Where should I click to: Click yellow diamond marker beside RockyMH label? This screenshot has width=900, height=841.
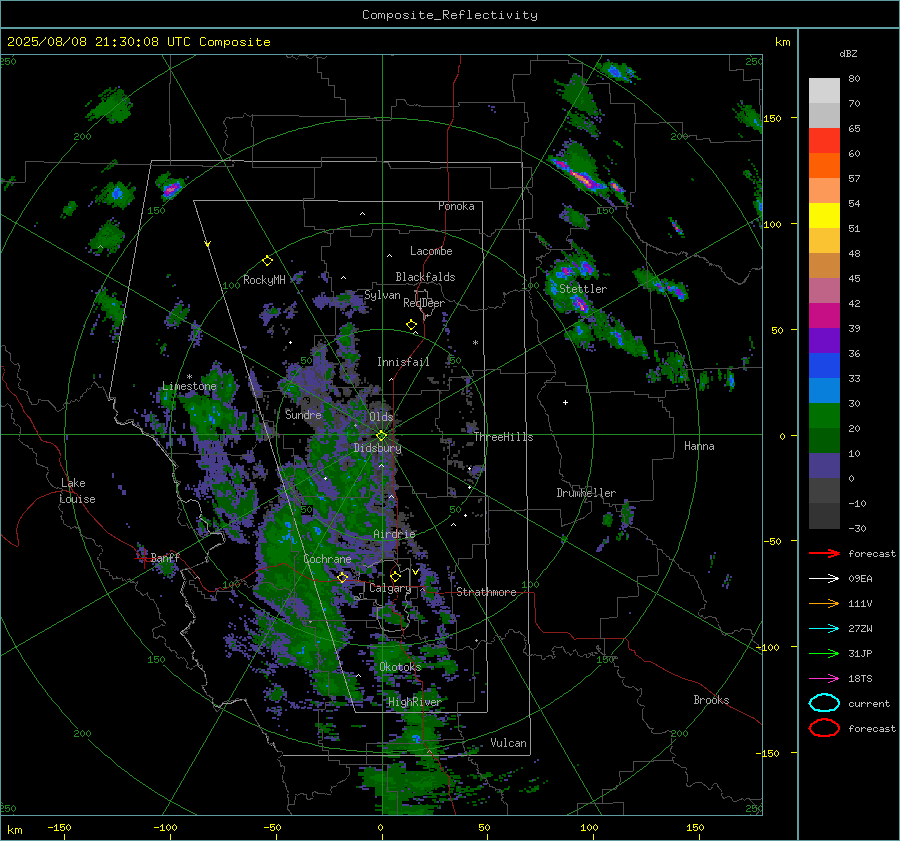coord(267,261)
